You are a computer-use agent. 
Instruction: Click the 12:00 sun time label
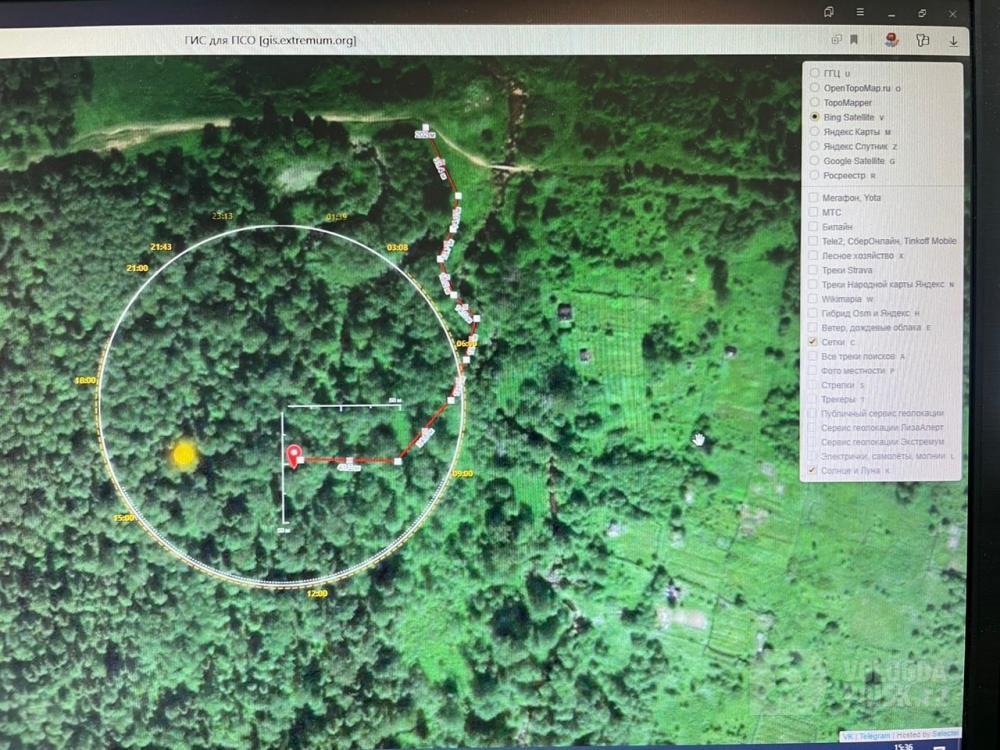[317, 594]
